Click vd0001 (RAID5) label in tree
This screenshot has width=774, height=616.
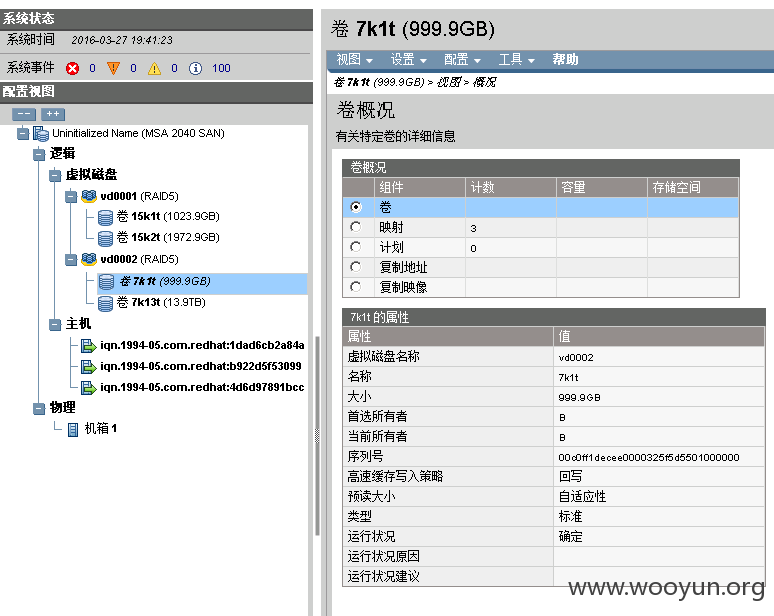139,196
